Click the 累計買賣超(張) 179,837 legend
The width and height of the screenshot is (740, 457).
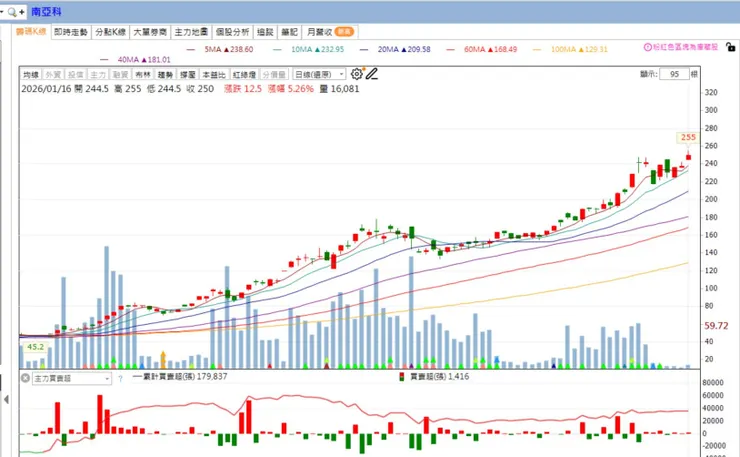(180, 377)
